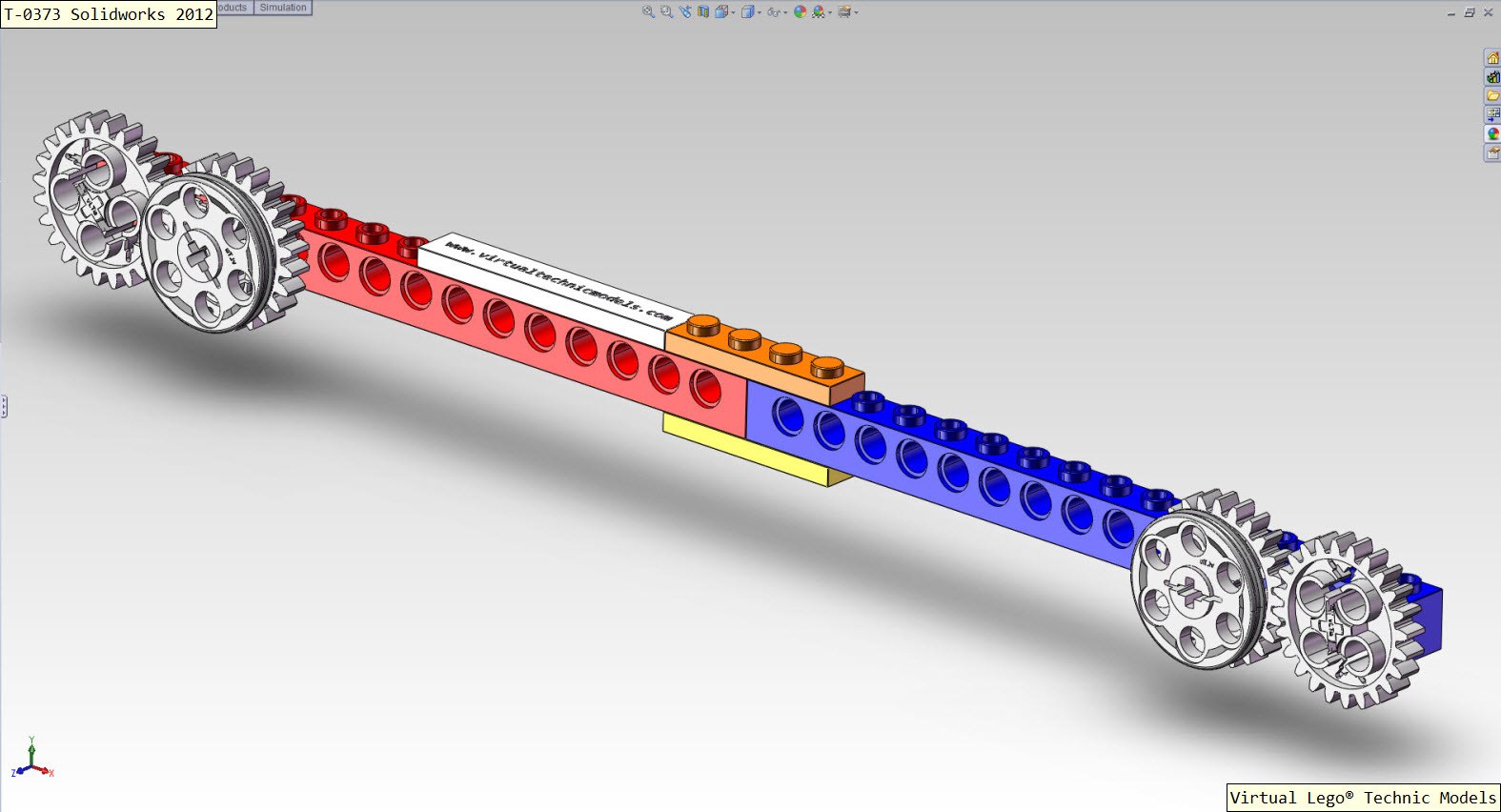The height and width of the screenshot is (812, 1501).
Task: Open the File Explorer folder tab
Action: coord(1492,95)
